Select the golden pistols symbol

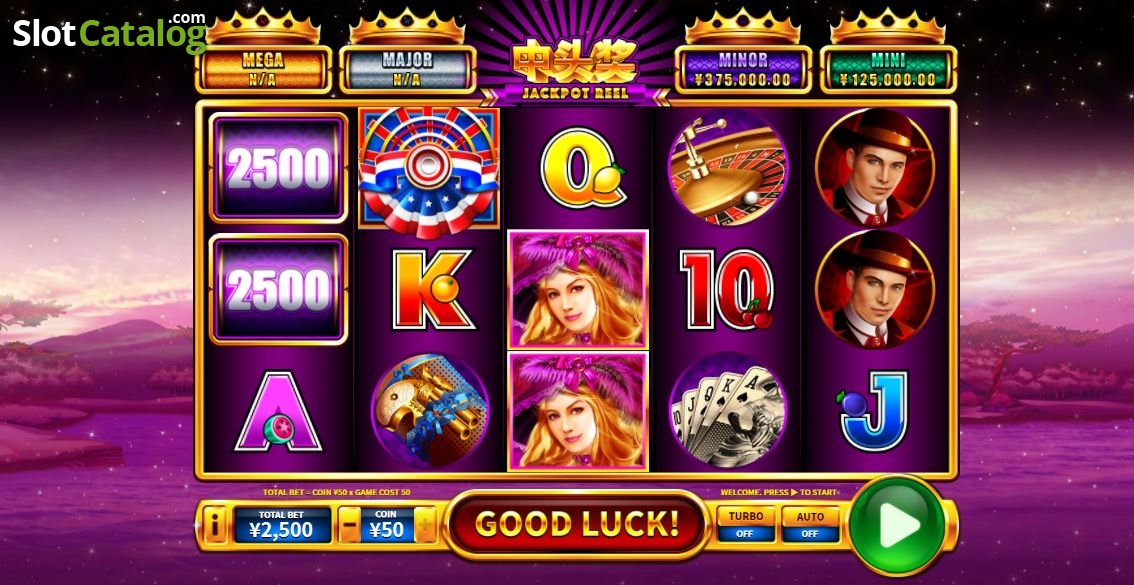click(x=431, y=410)
